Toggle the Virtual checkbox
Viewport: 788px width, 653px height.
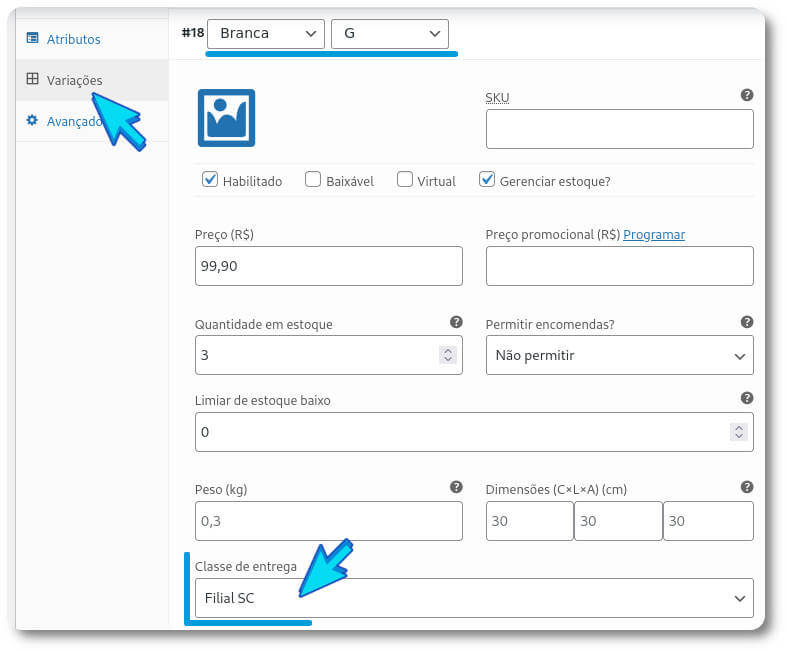[x=405, y=179]
